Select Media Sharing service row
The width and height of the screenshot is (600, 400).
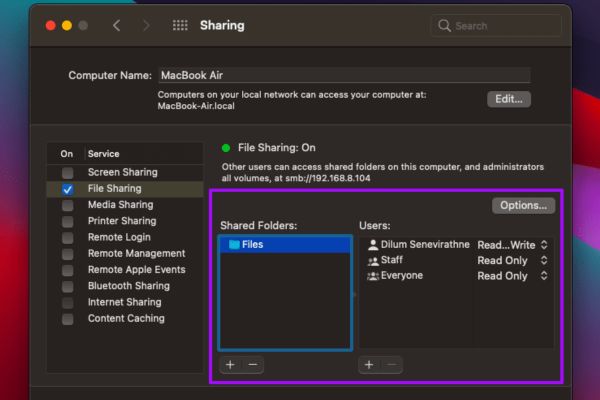click(x=125, y=205)
